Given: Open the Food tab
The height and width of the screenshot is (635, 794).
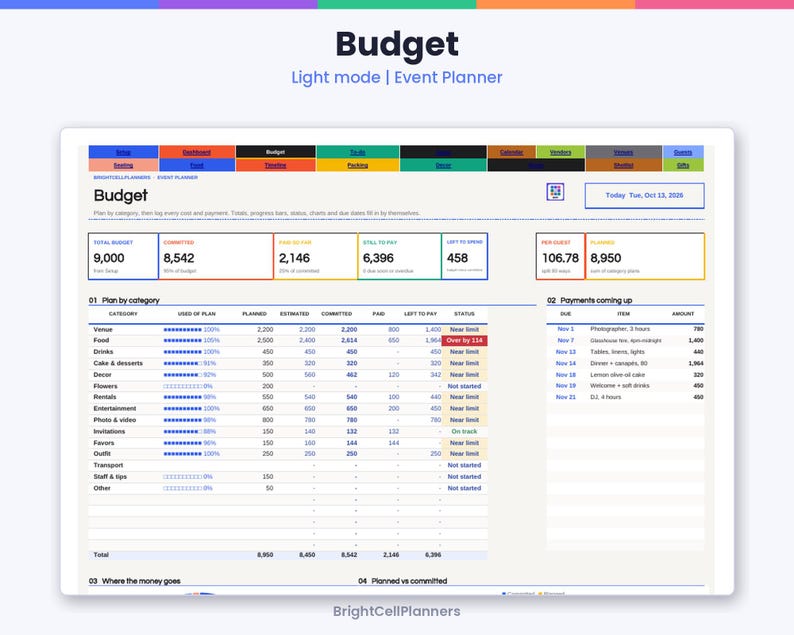Looking at the screenshot, I should (x=196, y=165).
